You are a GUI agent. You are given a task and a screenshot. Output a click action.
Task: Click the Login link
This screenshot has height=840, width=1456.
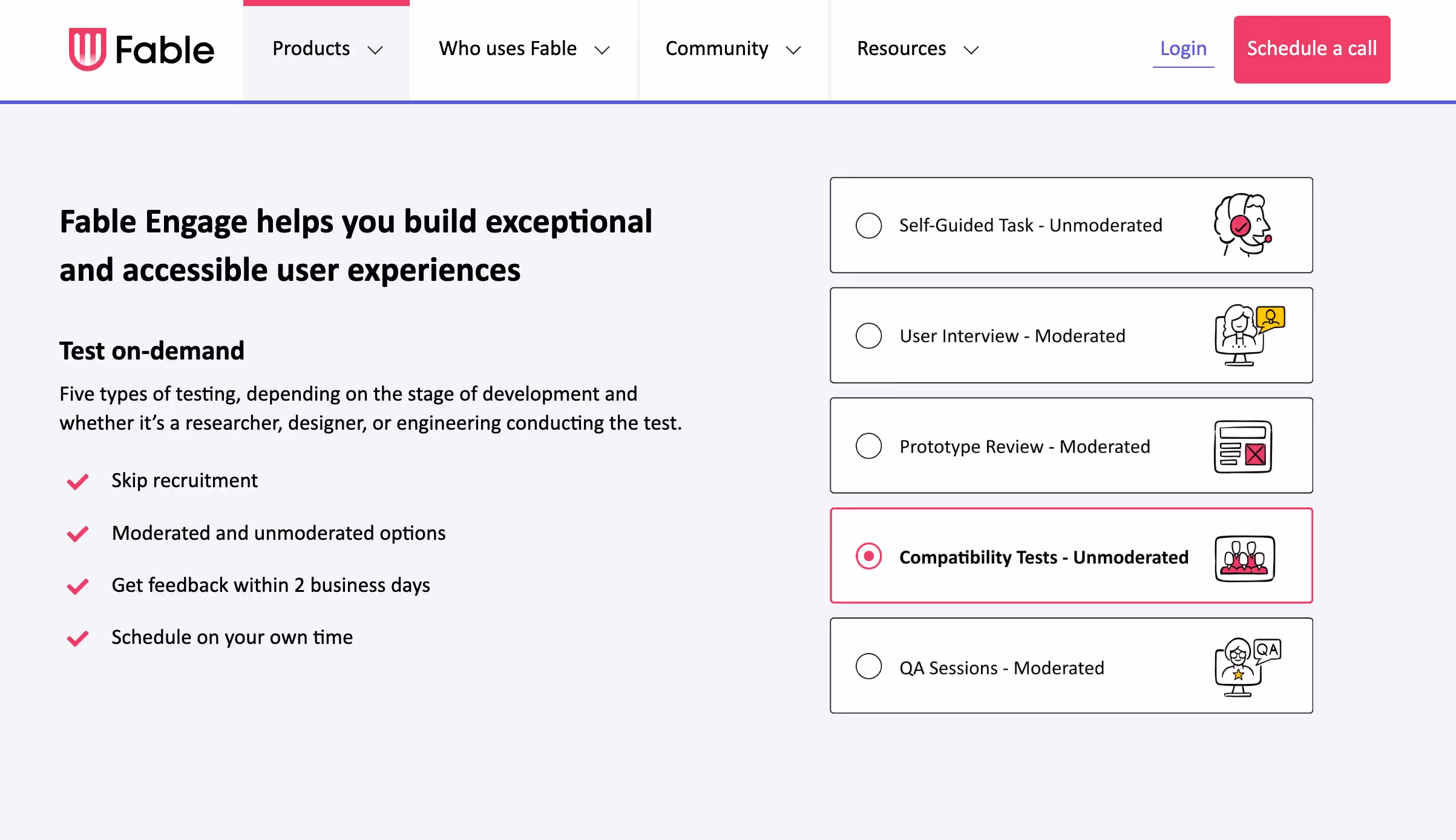[x=1182, y=49]
